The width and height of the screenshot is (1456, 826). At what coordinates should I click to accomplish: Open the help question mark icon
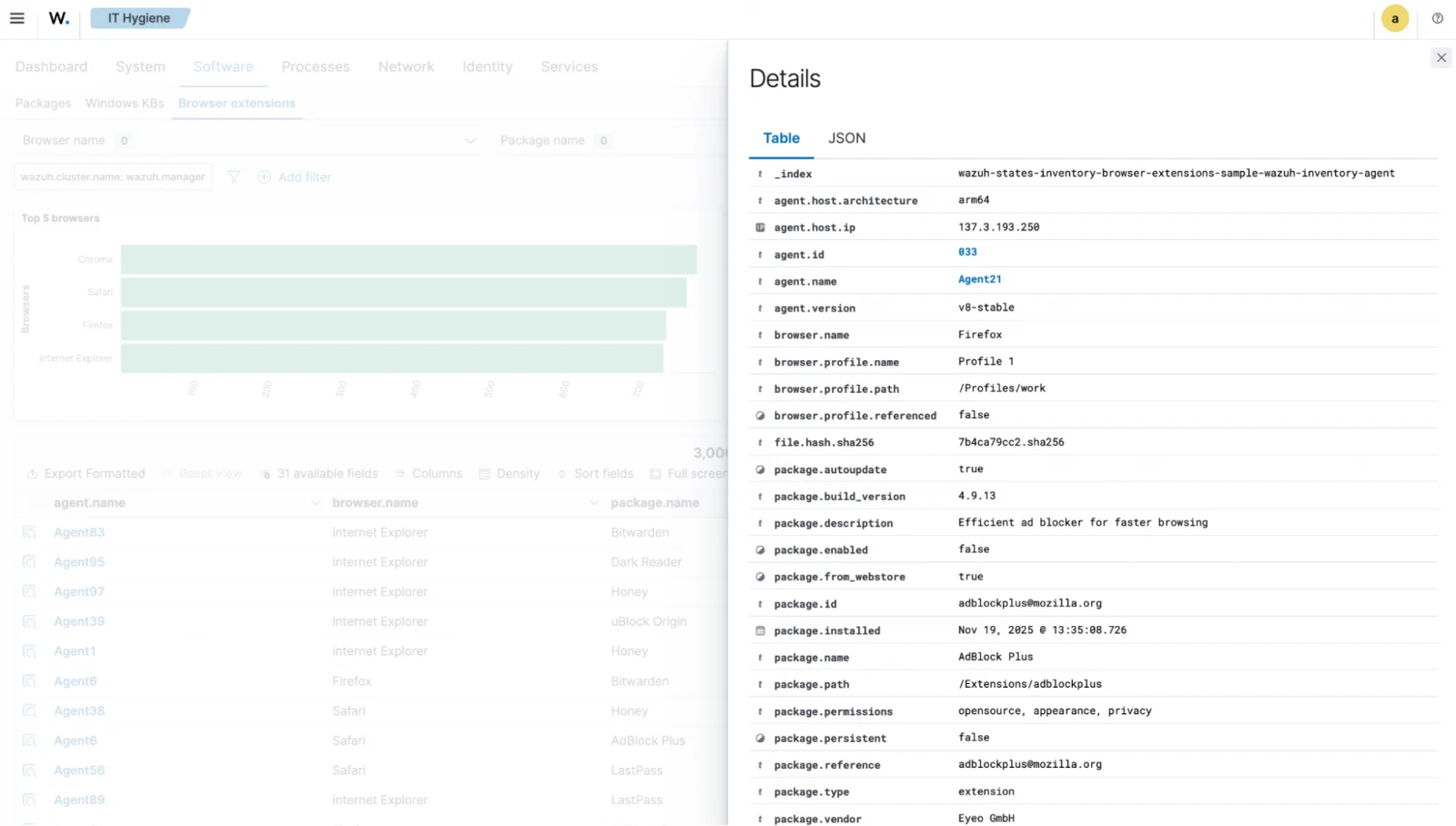1438,17
